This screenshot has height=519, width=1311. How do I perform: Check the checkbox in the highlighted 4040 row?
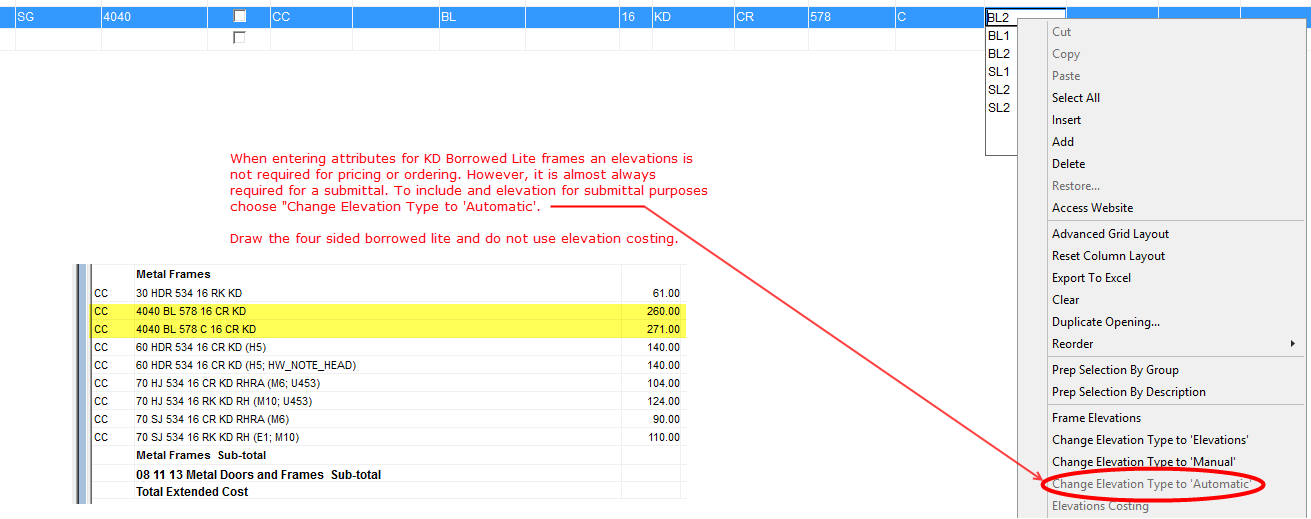click(x=239, y=17)
